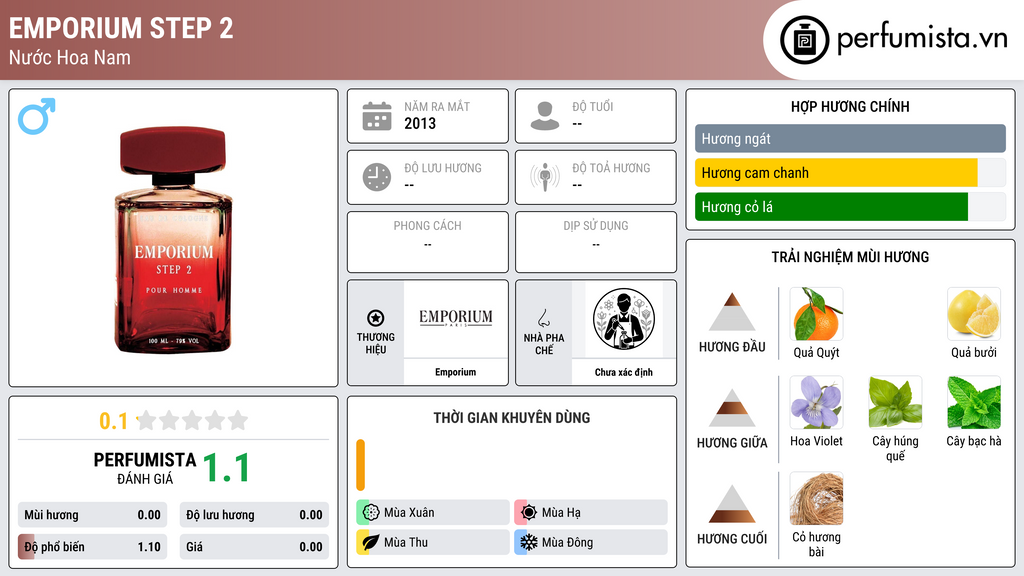This screenshot has width=1024, height=576.
Task: Select the Mùa Hạ season chip
Action: pyautogui.click(x=591, y=513)
